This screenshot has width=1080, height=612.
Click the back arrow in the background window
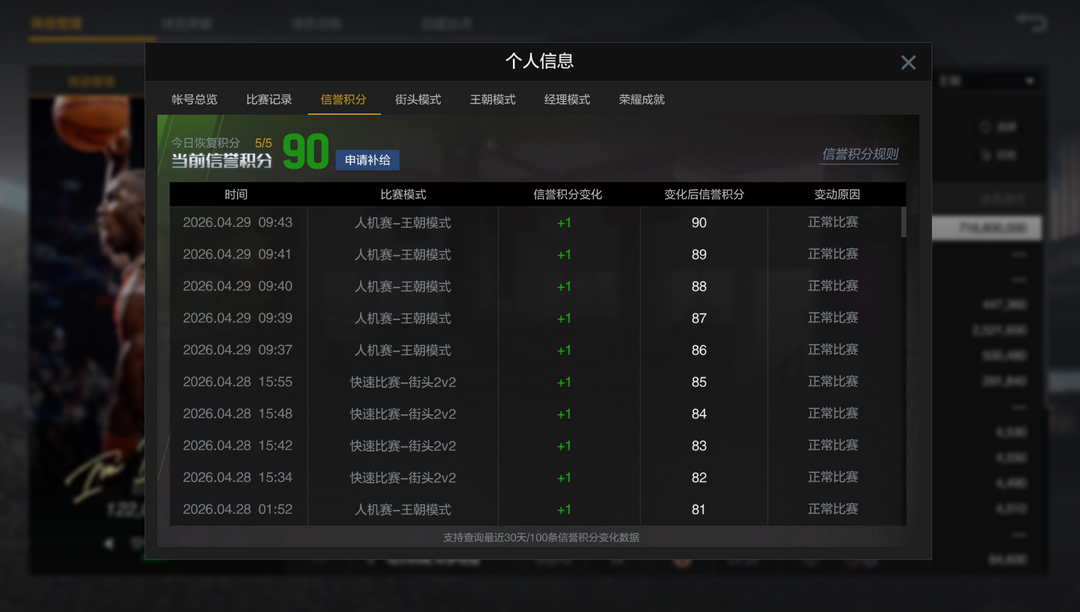[1031, 22]
